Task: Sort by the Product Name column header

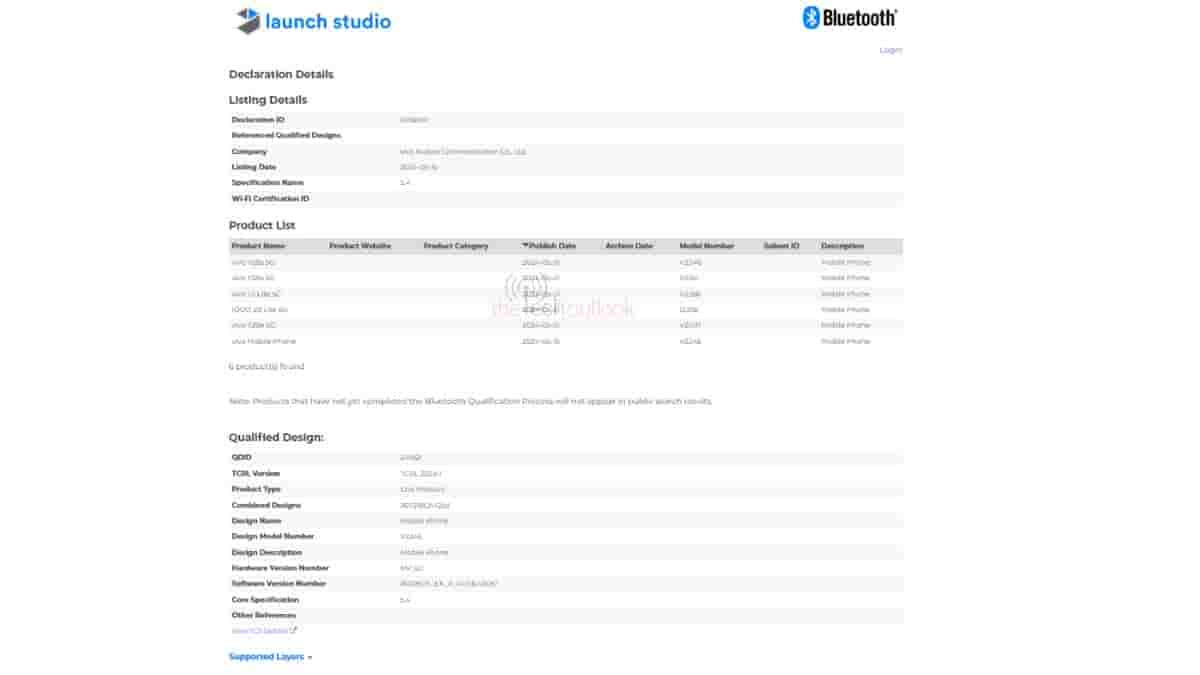Action: click(258, 246)
